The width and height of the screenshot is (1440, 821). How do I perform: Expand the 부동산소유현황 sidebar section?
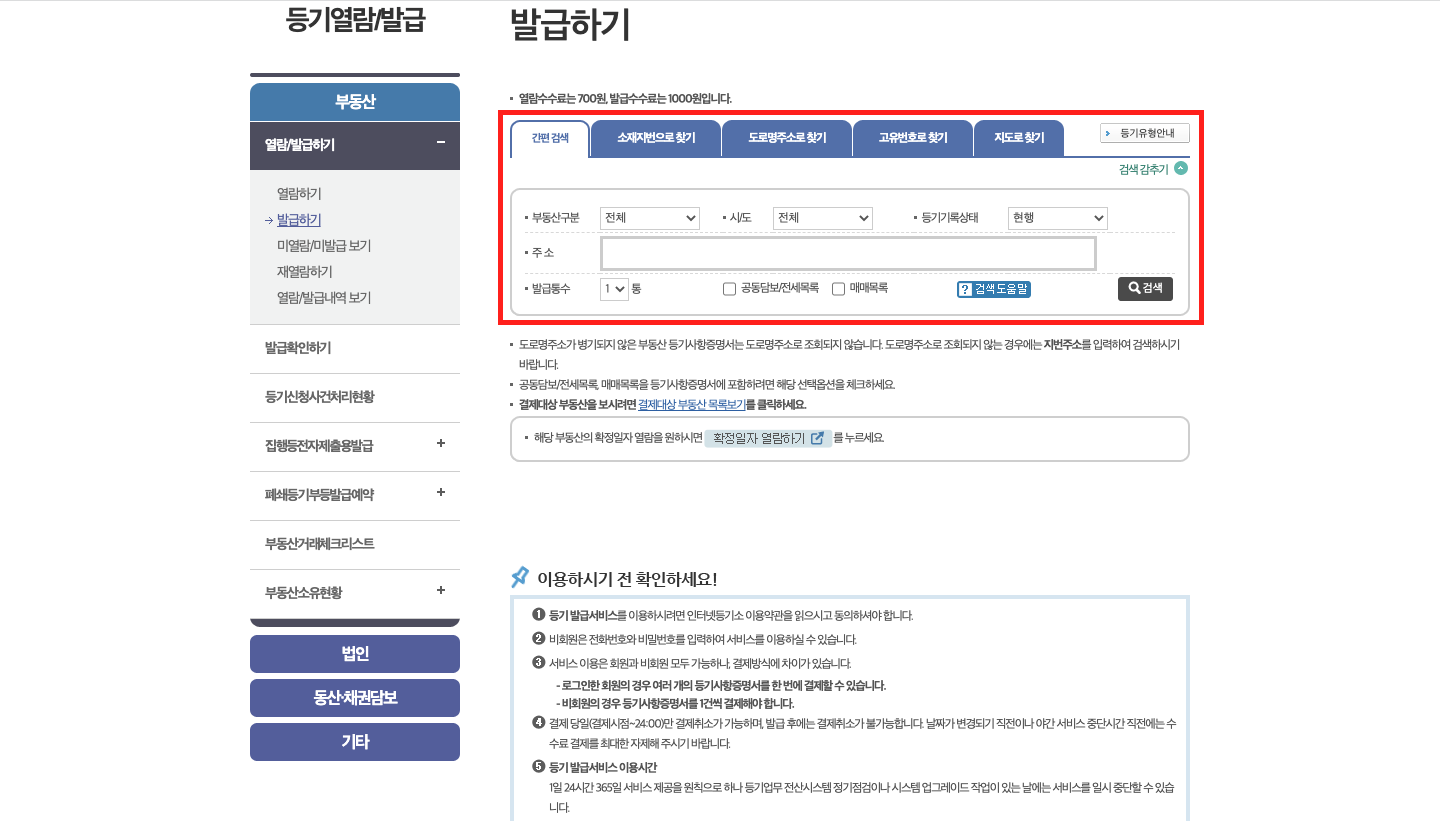pyautogui.click(x=354, y=592)
